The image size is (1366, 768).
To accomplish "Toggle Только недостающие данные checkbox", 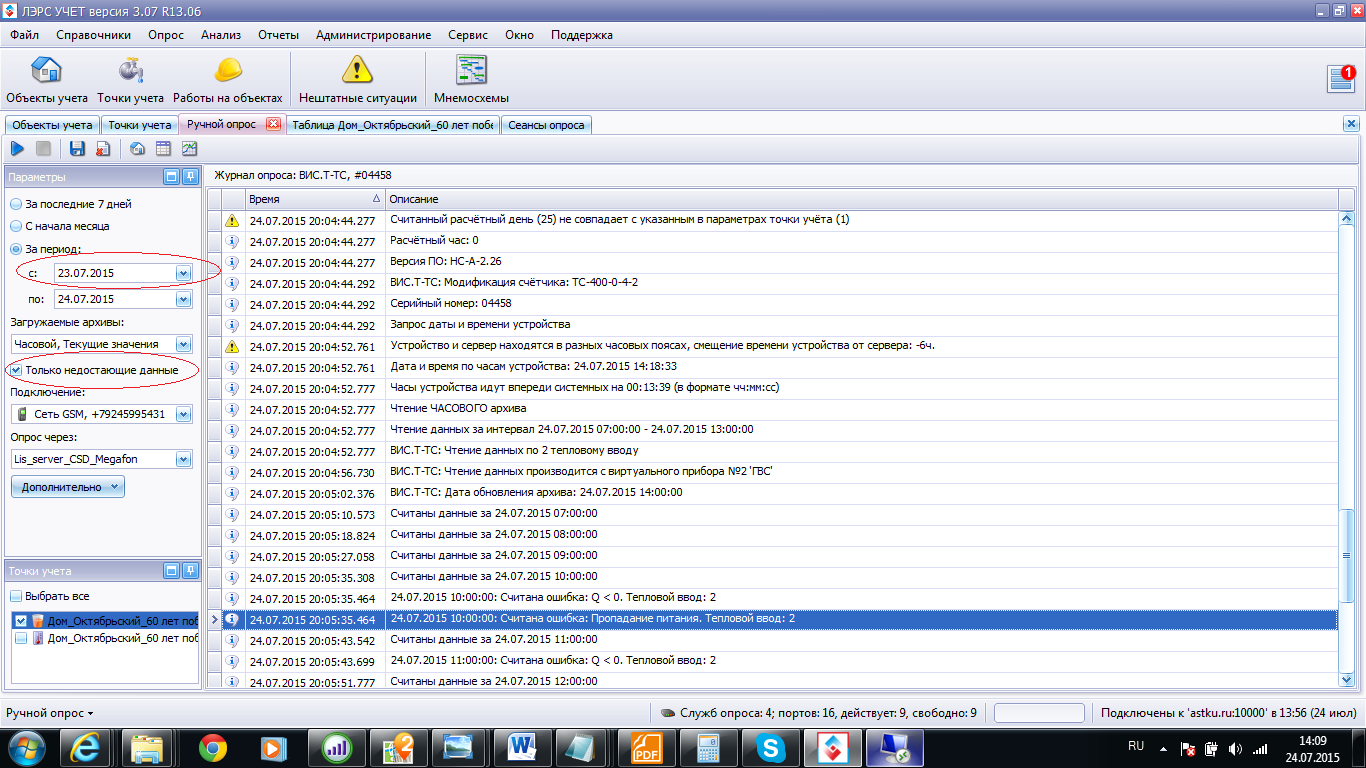I will coord(16,370).
